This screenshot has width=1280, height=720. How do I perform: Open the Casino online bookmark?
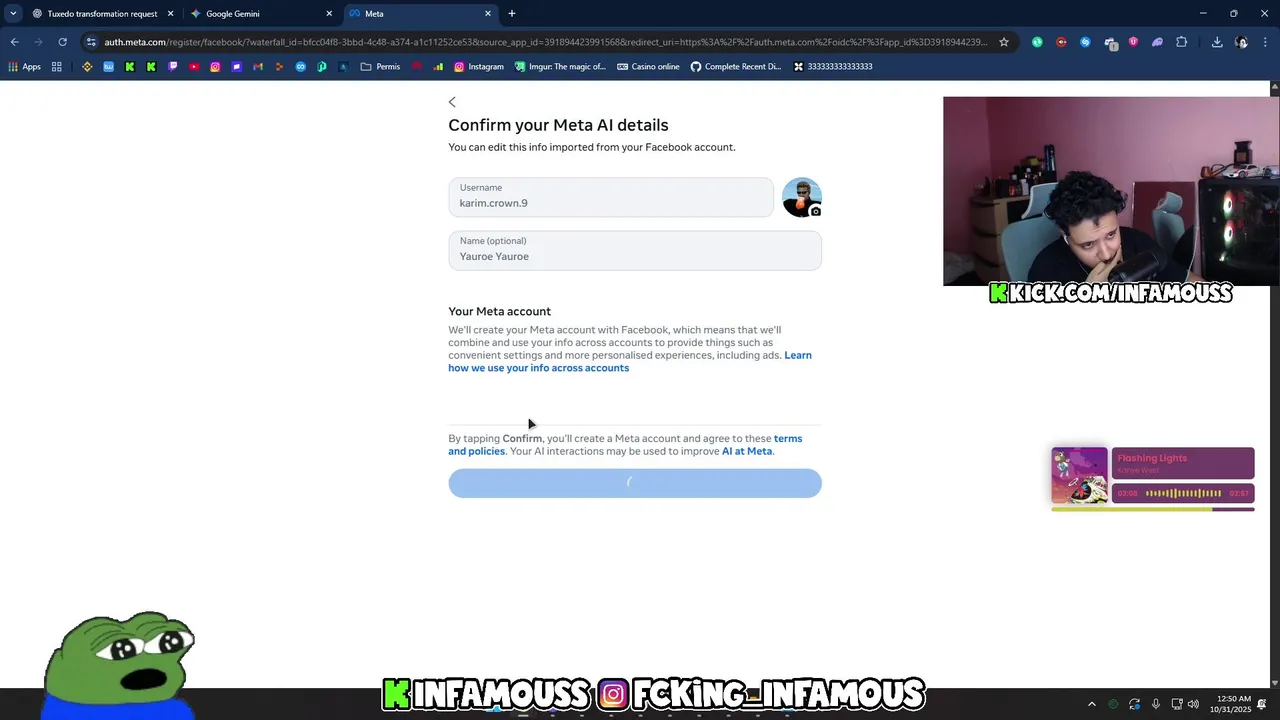648,67
